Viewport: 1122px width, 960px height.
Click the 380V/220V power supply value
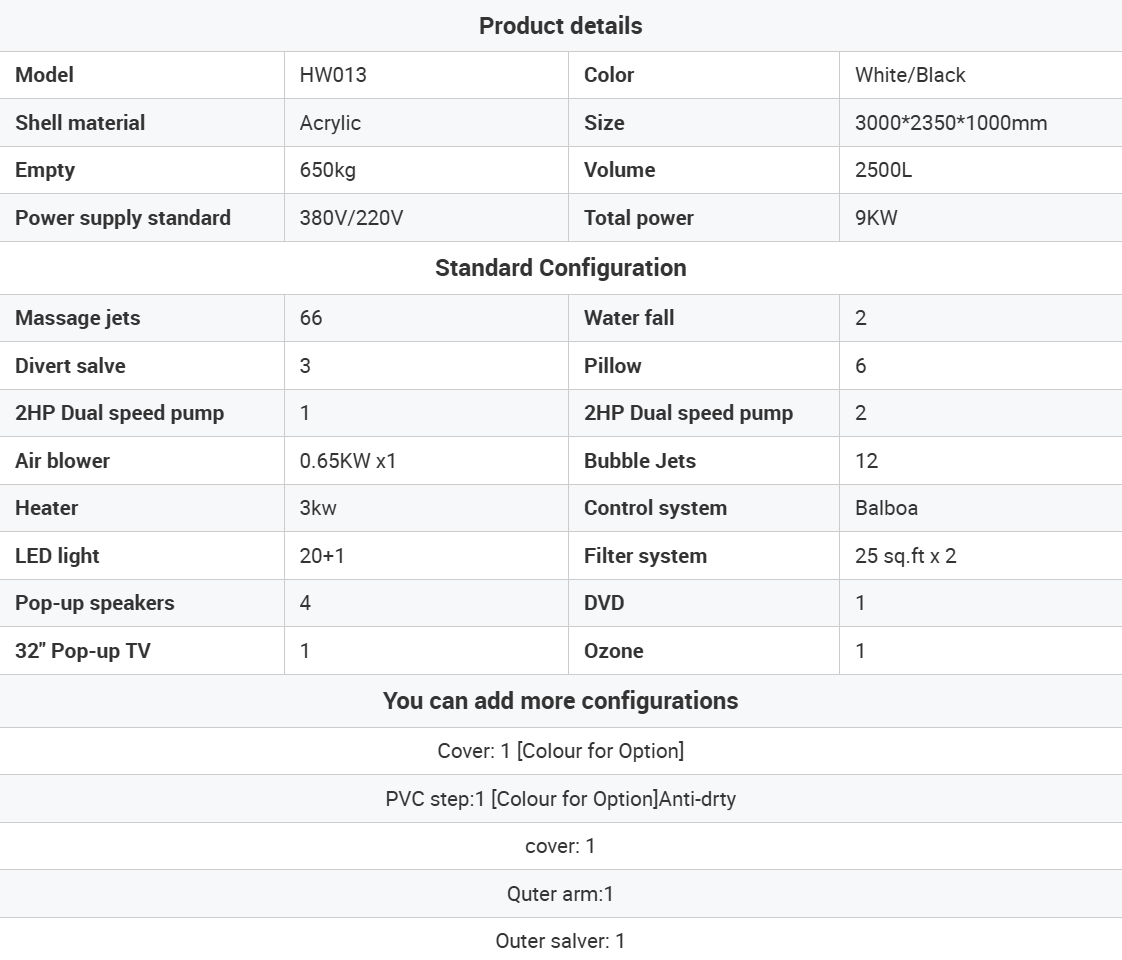pyautogui.click(x=351, y=218)
